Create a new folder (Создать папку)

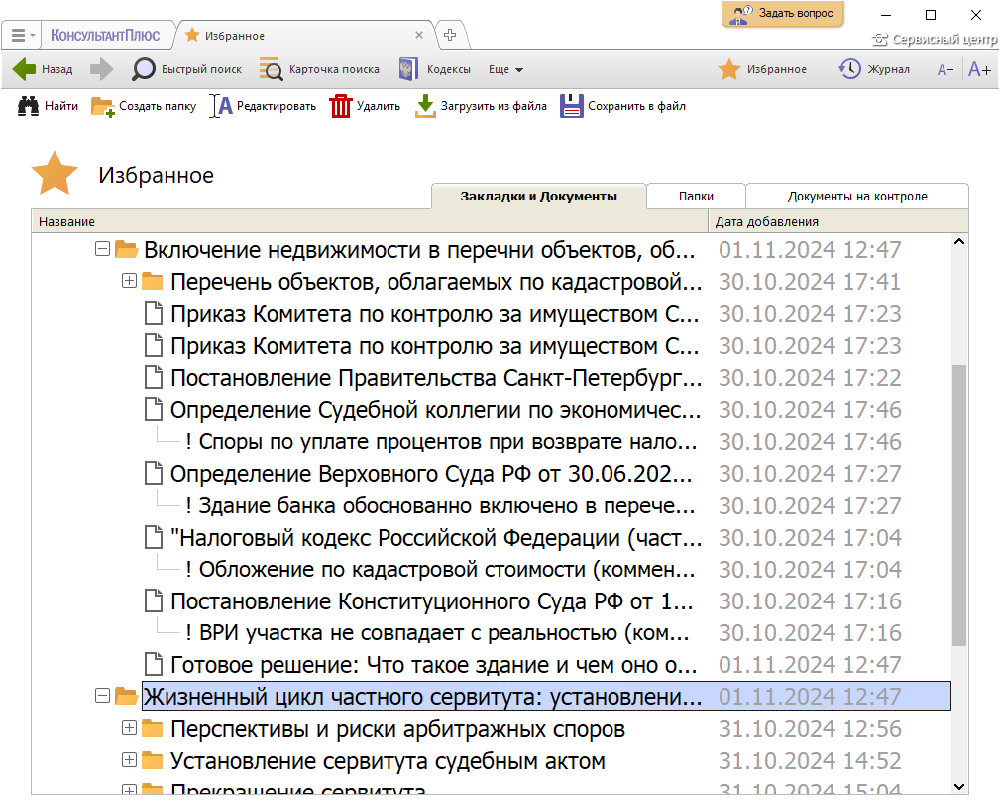[103, 106]
